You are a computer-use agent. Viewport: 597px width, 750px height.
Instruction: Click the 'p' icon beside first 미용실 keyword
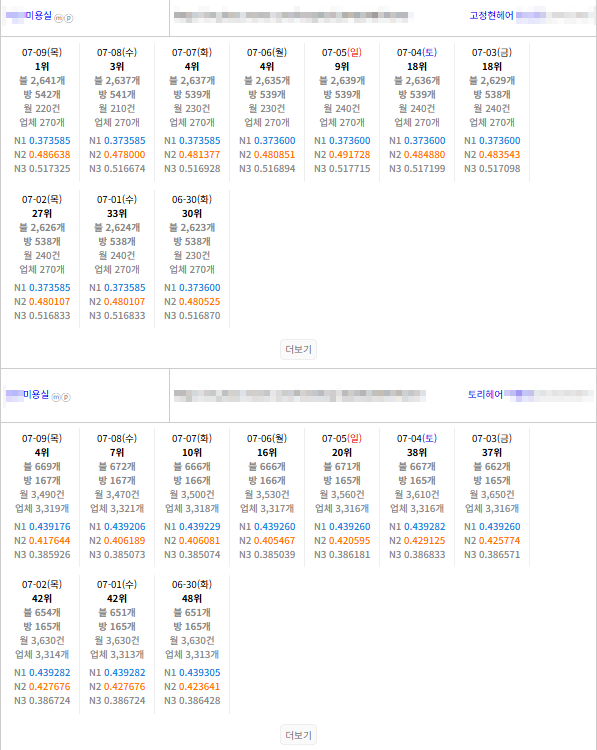coord(68,18)
